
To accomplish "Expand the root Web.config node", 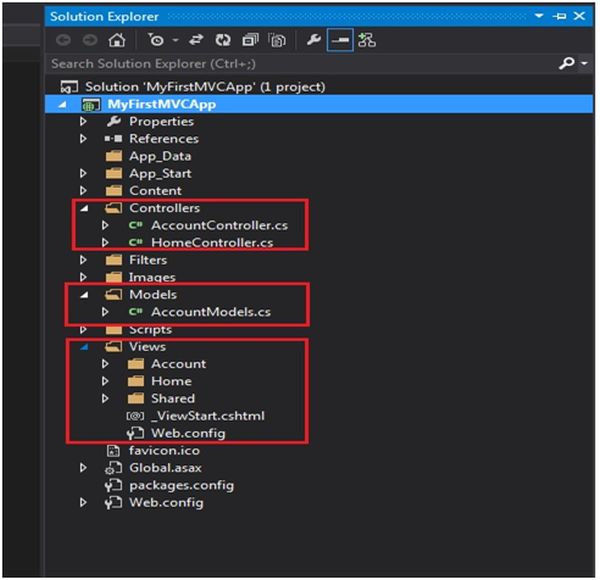I will click(x=83, y=502).
